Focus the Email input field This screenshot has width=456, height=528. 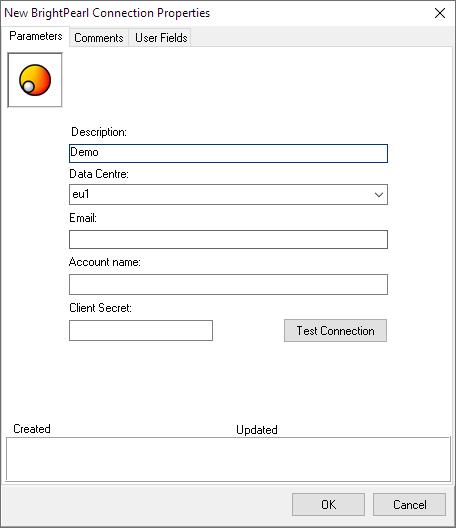(228, 240)
